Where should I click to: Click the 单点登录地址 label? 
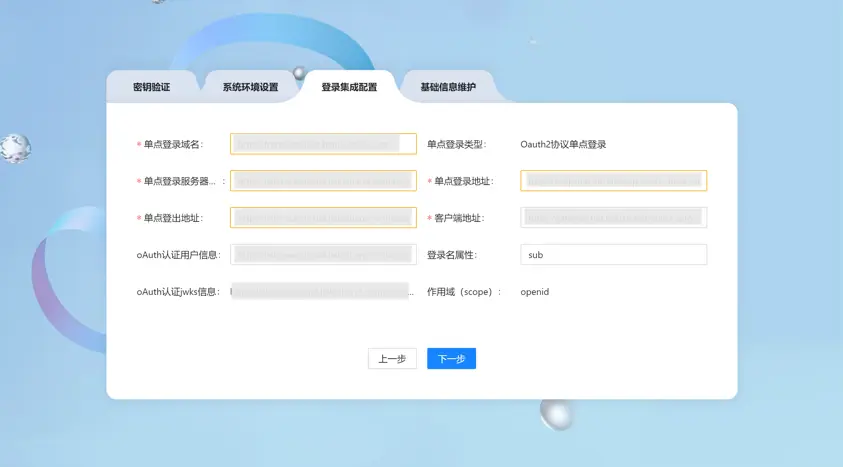[x=463, y=181]
